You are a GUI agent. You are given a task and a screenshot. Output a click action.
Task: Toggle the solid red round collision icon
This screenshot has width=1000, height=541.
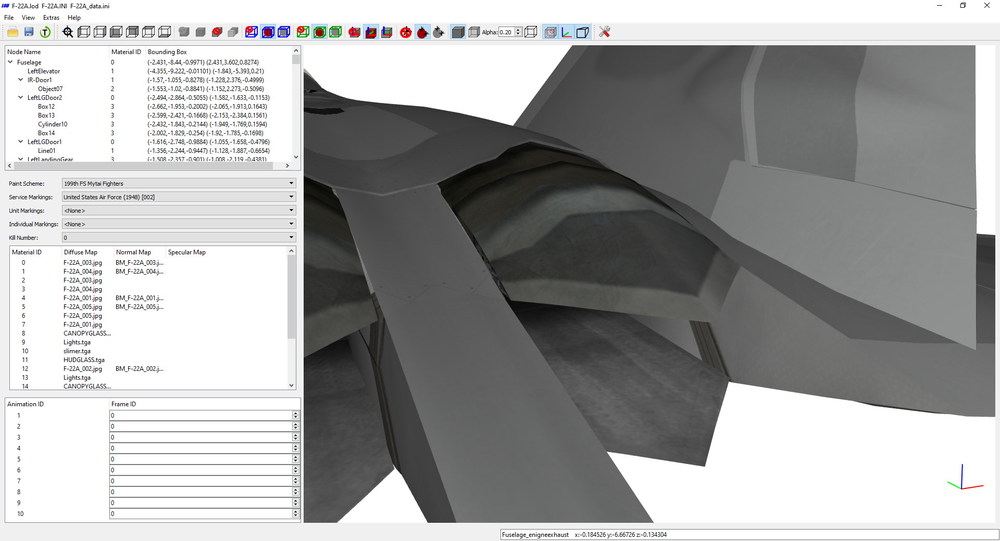[x=422, y=32]
